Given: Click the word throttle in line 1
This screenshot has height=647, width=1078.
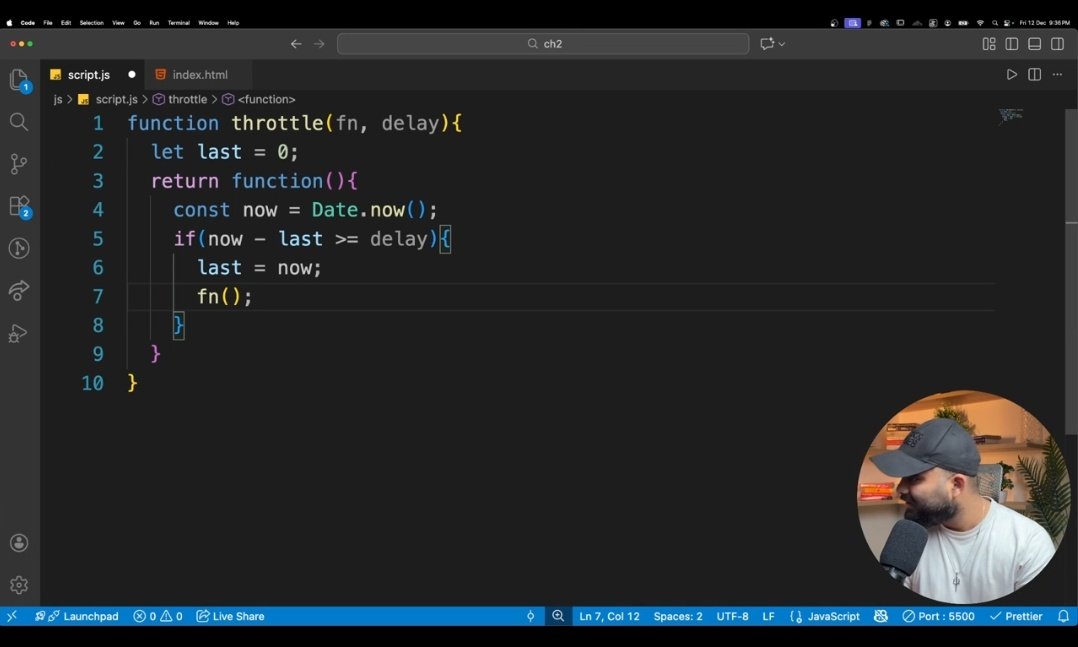Looking at the screenshot, I should tap(277, 123).
